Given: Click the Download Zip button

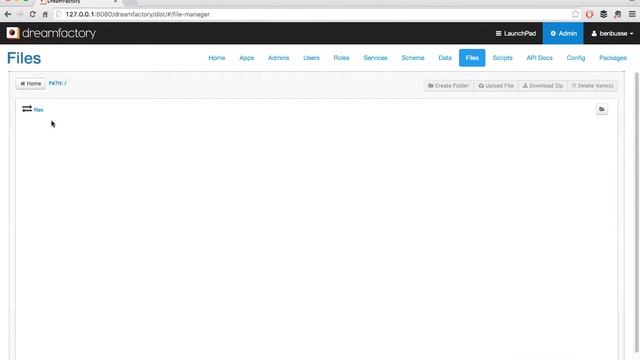Looking at the screenshot, I should pyautogui.click(x=542, y=86).
